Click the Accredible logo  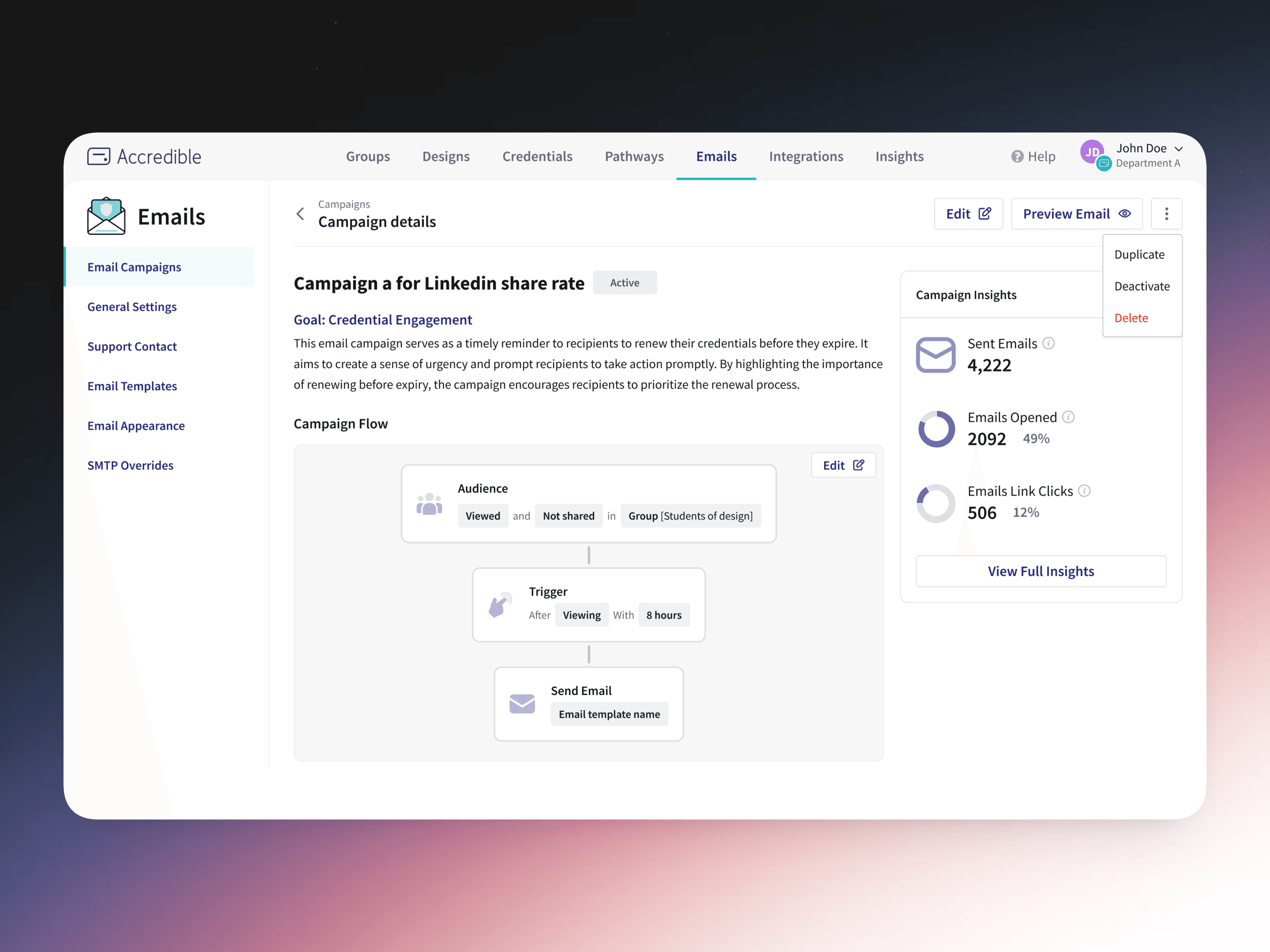pyautogui.click(x=144, y=156)
